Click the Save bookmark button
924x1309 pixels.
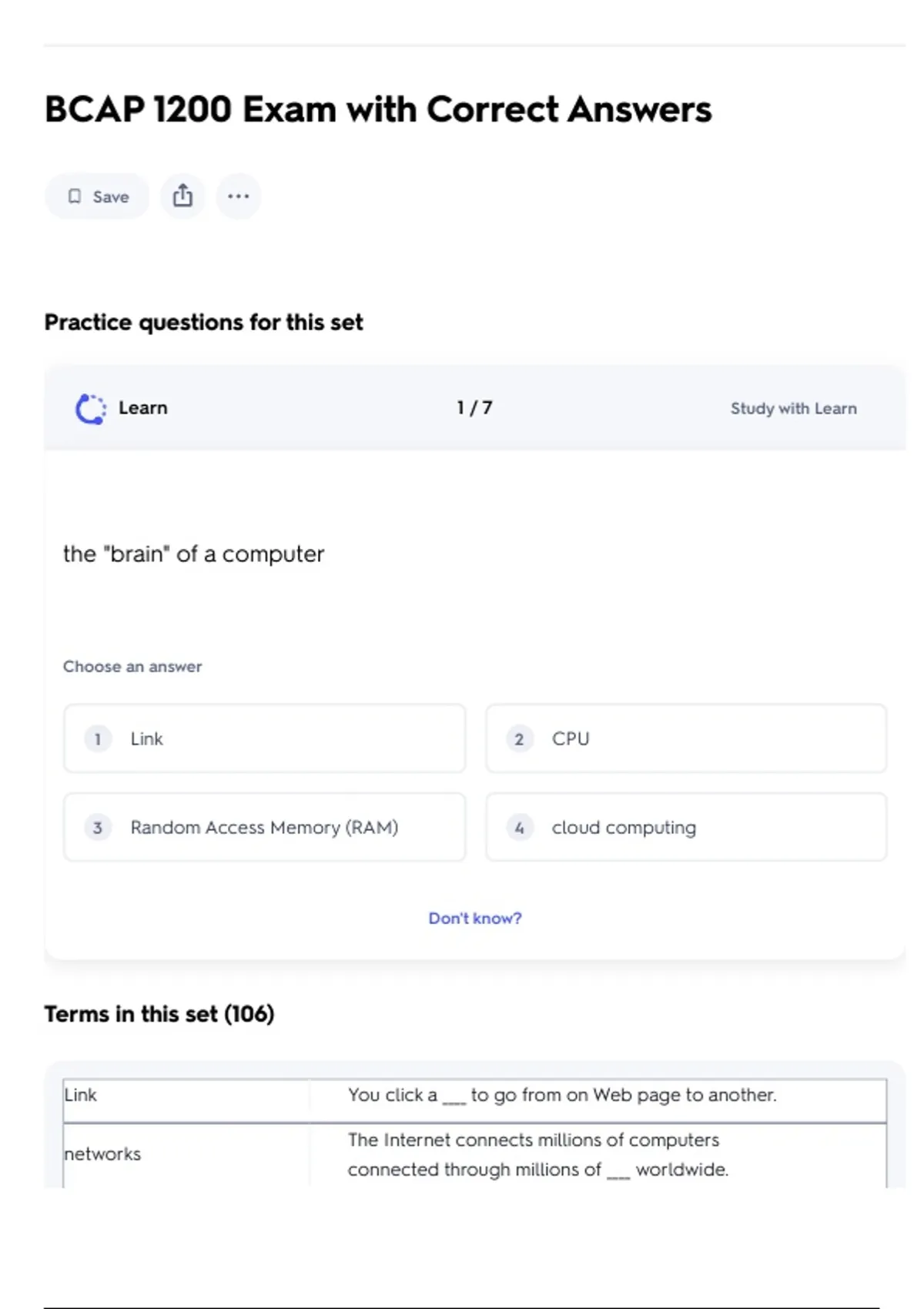point(97,196)
